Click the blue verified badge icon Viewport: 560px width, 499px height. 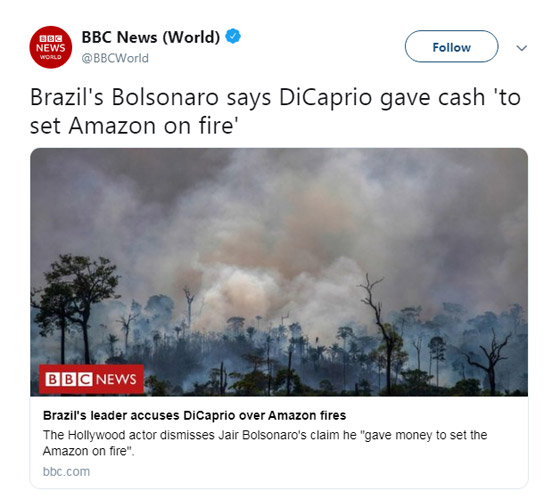233,36
